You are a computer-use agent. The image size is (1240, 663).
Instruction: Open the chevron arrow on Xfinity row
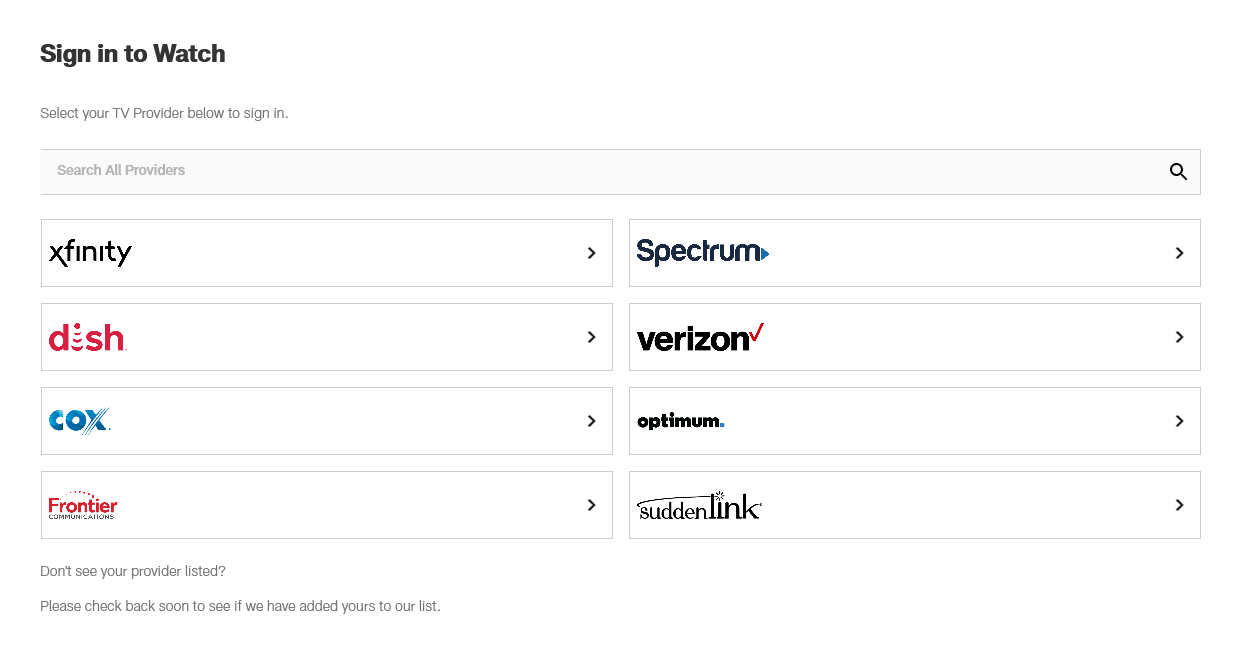click(592, 253)
